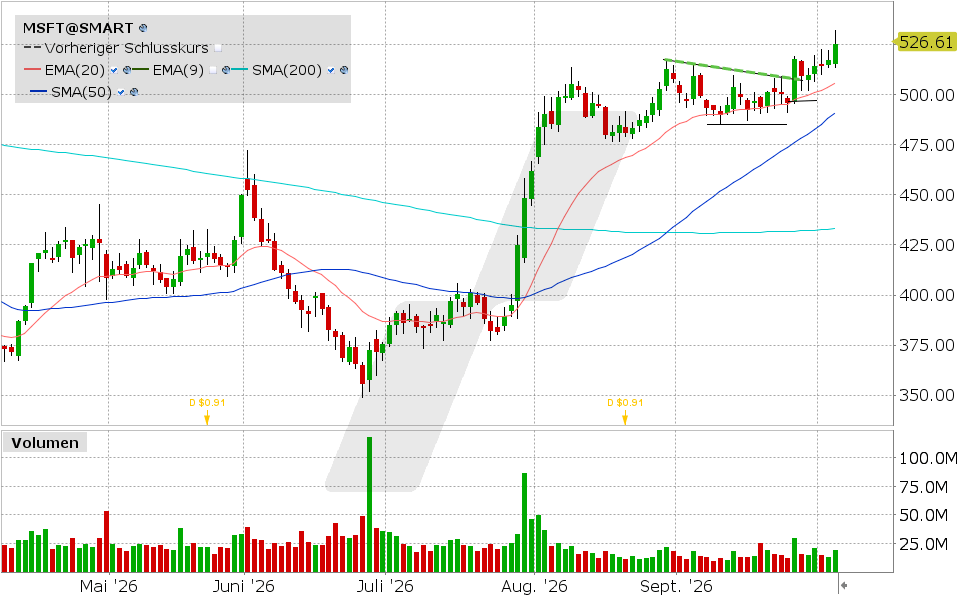Select the MSFT@SMART symbol title
The width and height of the screenshot is (960, 600).
point(78,28)
